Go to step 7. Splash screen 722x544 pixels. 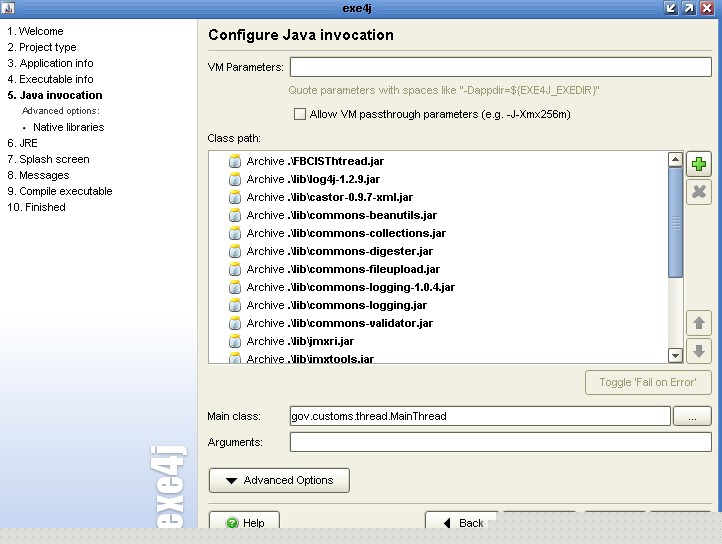[48, 159]
